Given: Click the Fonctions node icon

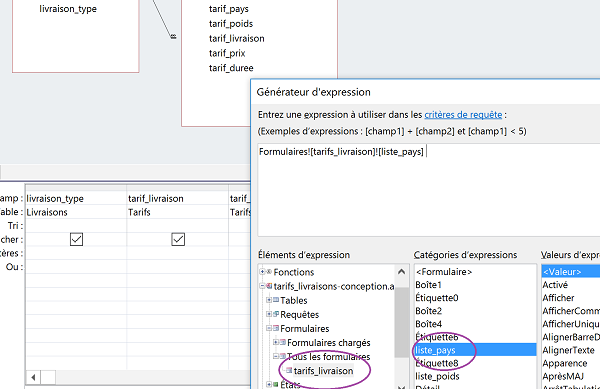Looking at the screenshot, I should click(269, 272).
